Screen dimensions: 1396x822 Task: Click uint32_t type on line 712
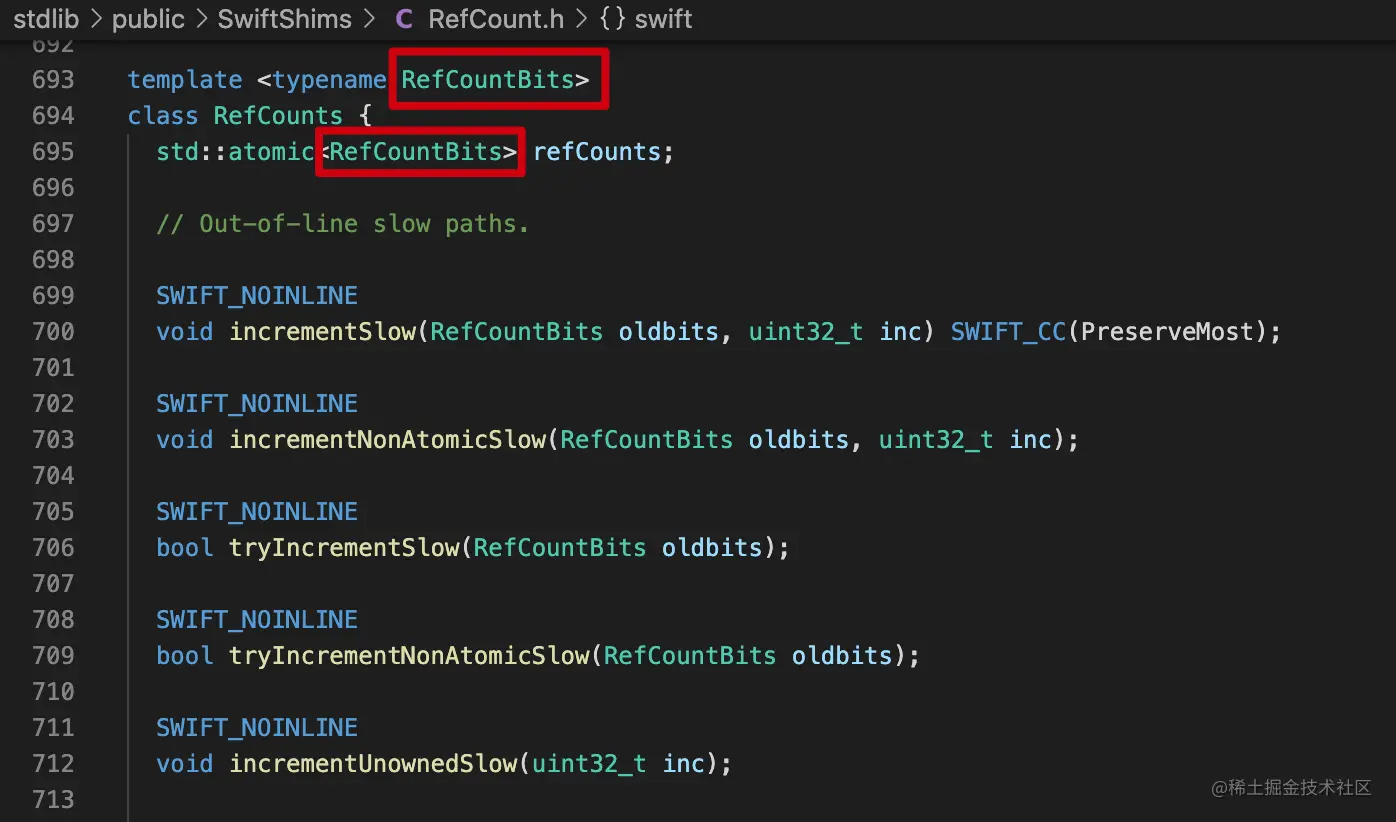[589, 764]
